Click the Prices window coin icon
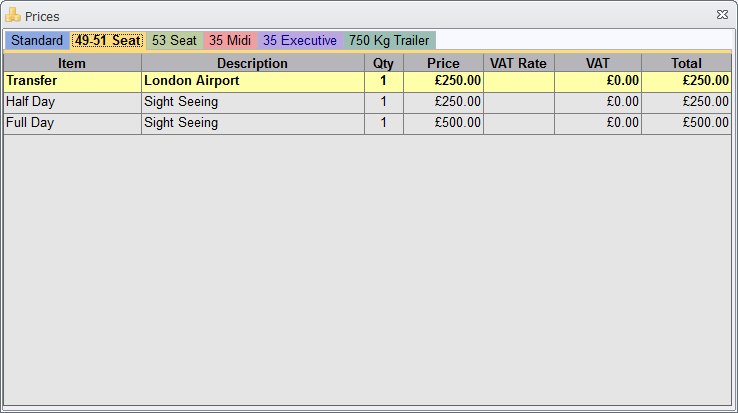Viewport: 738px width, 413px height. click(13, 15)
